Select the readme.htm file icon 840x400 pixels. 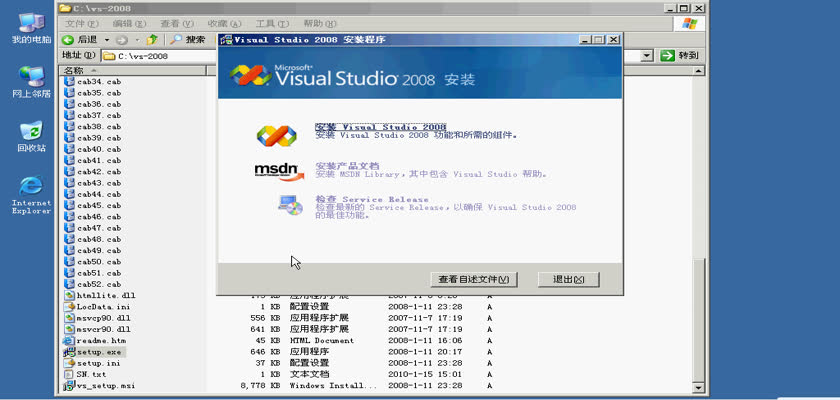[x=69, y=340]
